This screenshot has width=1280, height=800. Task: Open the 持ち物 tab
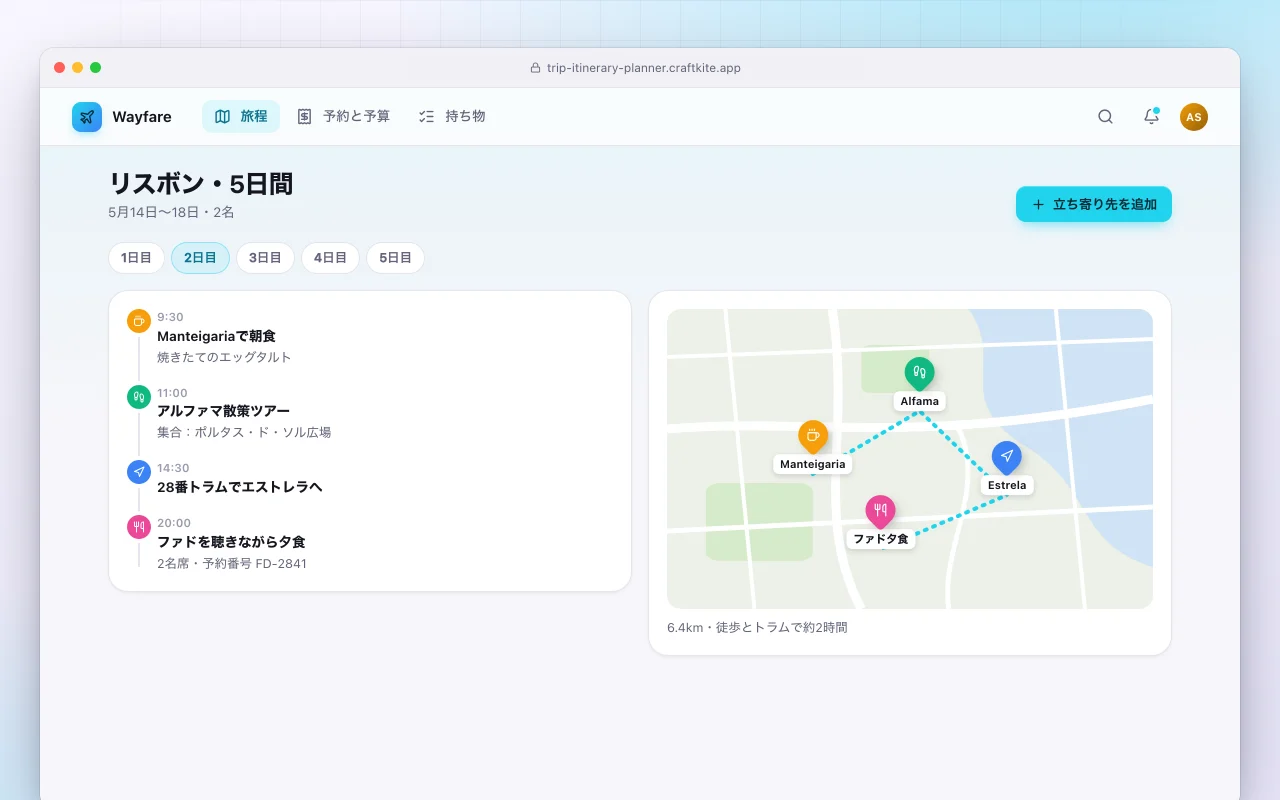coord(452,117)
